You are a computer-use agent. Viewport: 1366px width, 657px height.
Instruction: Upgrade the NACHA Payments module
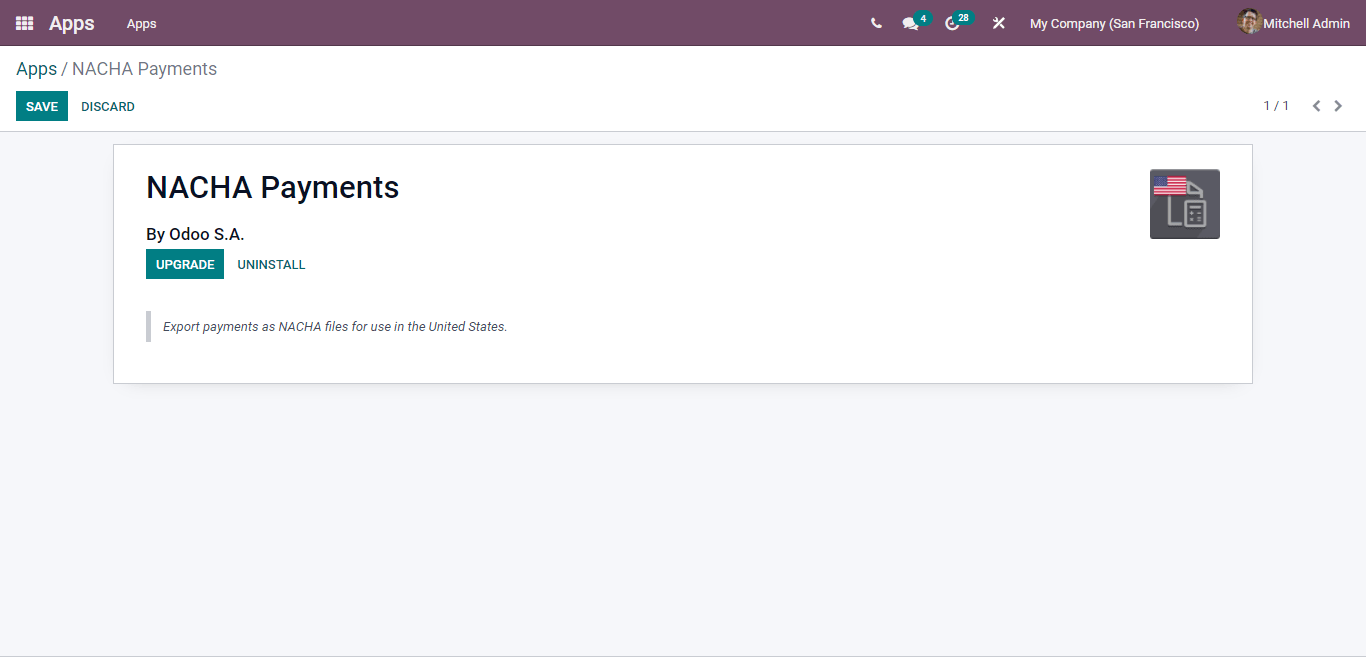(185, 264)
